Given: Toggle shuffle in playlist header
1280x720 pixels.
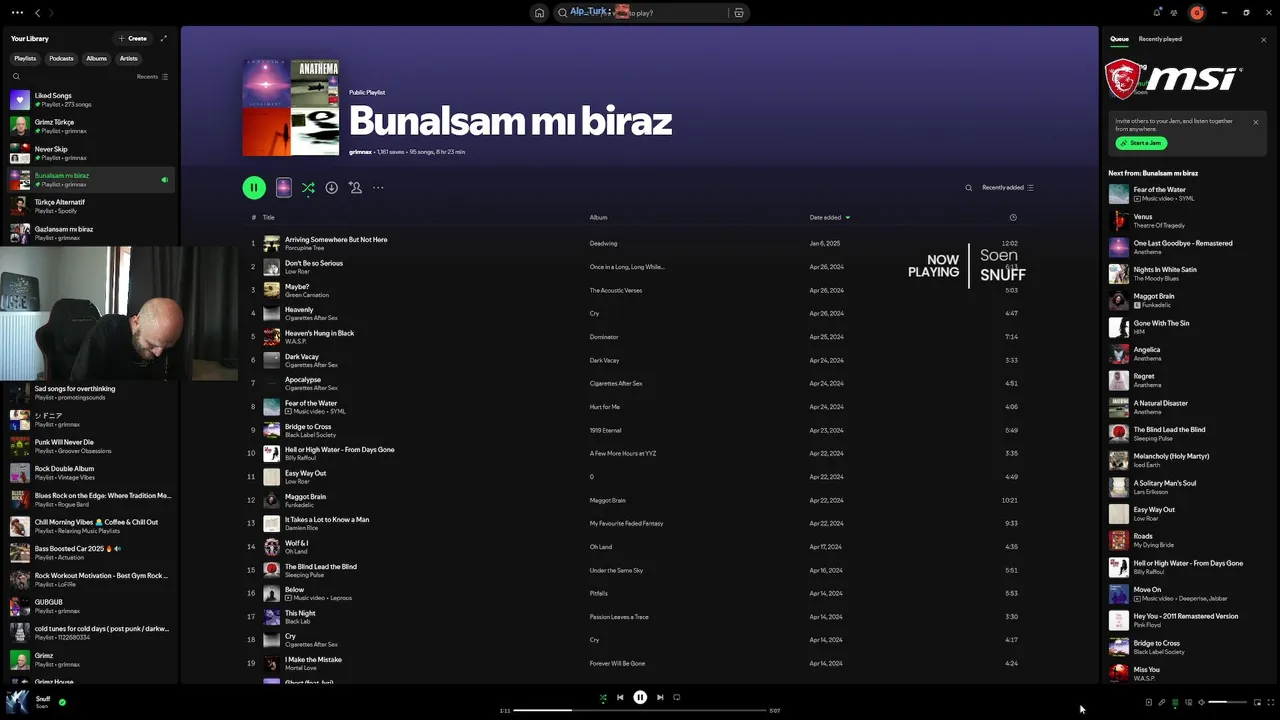Looking at the screenshot, I should [x=308, y=187].
